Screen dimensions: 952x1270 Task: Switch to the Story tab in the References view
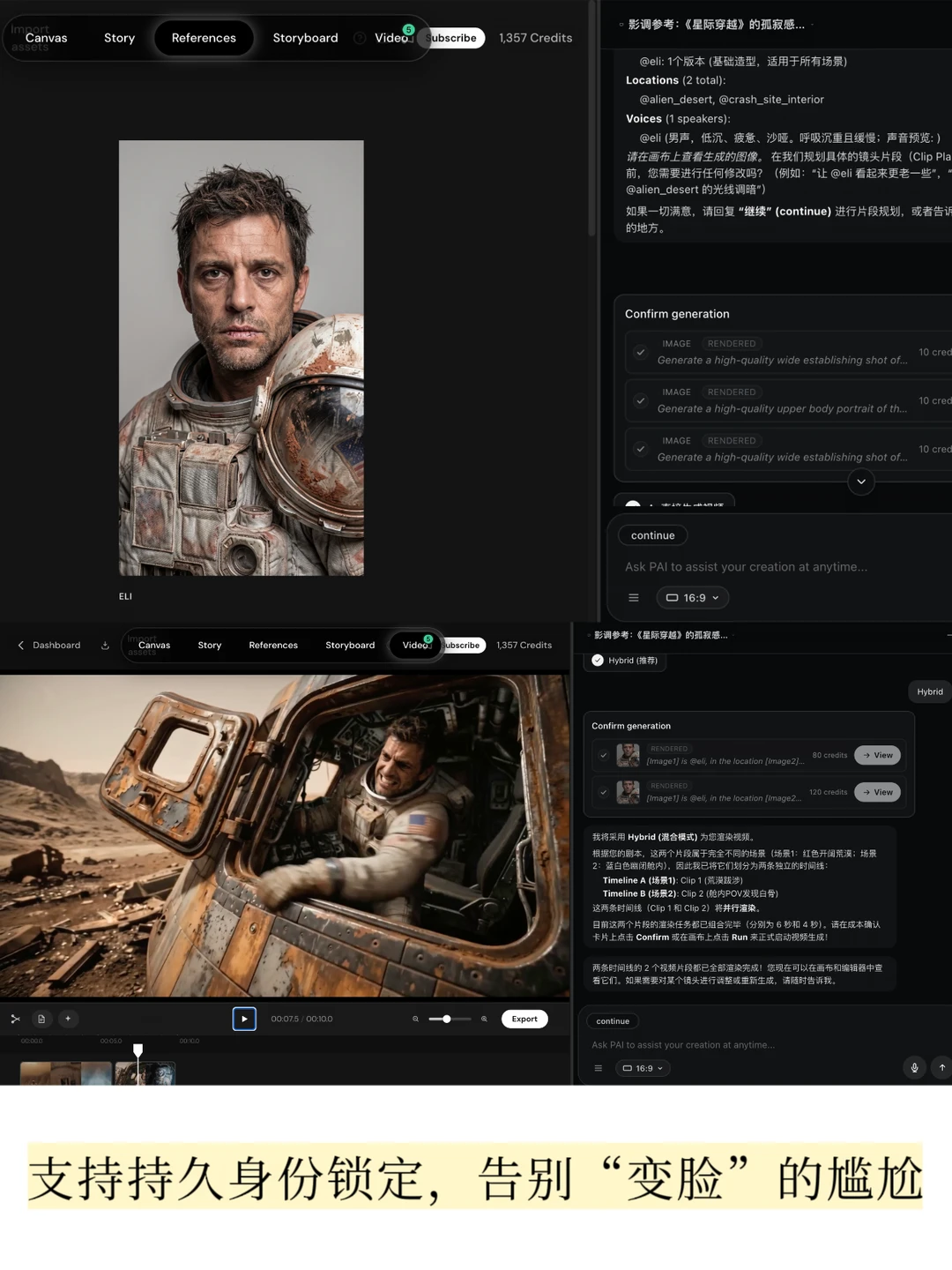[x=119, y=38]
